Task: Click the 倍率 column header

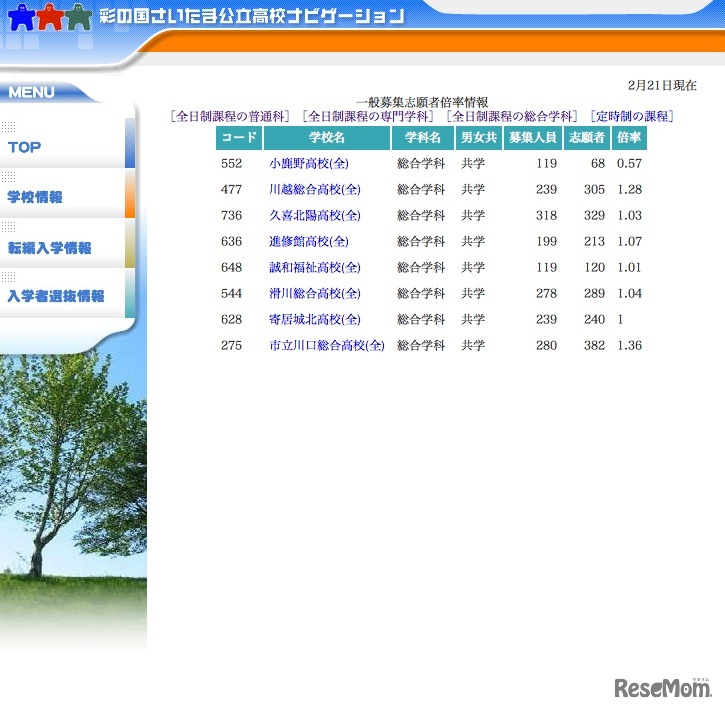Action: [x=629, y=137]
